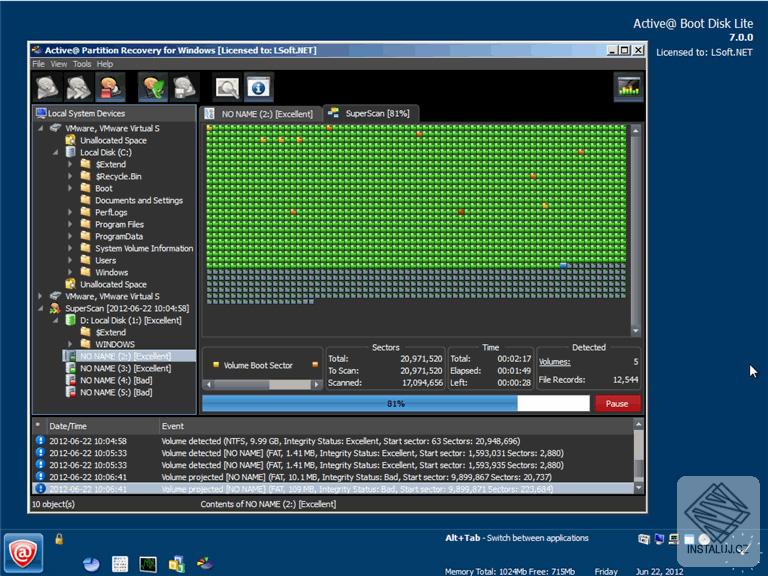Expand the Program Files folder node
This screenshot has width=768, height=576.
click(x=71, y=224)
